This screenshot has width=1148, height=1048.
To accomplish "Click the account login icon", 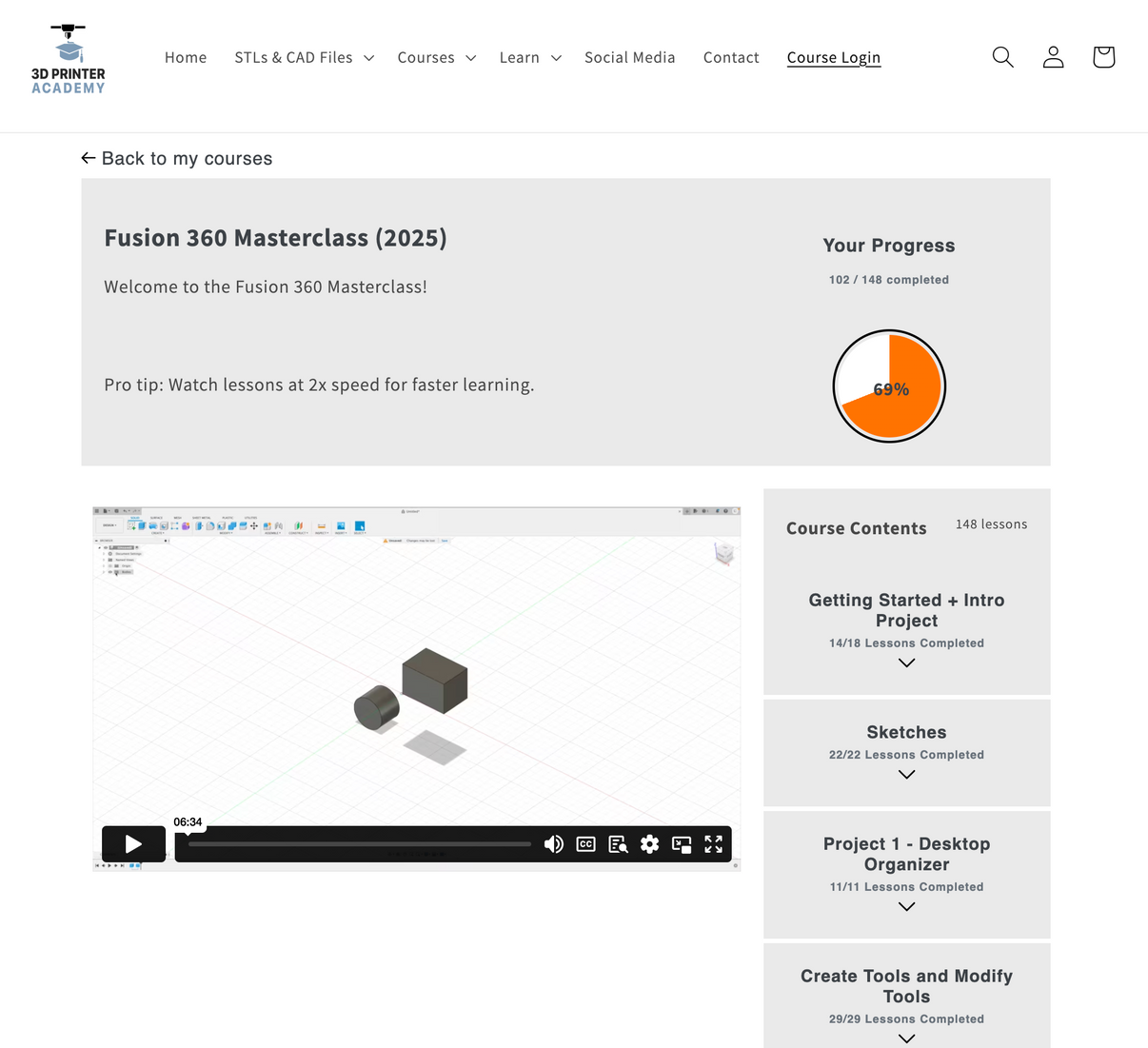I will tap(1053, 57).
